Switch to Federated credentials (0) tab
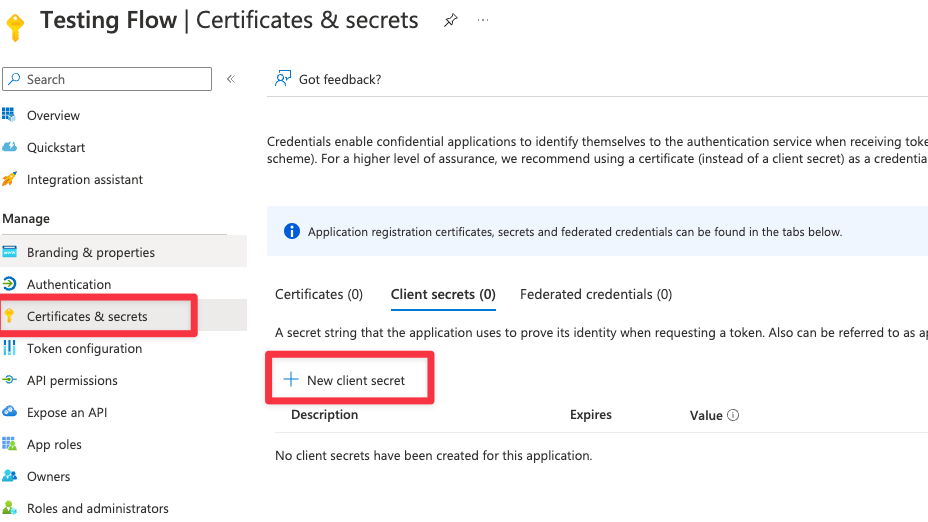Image resolution: width=928 pixels, height=522 pixels. pos(596,294)
